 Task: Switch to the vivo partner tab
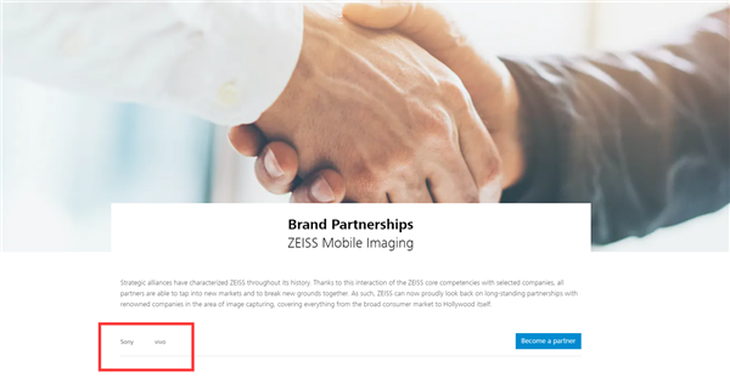[160, 342]
